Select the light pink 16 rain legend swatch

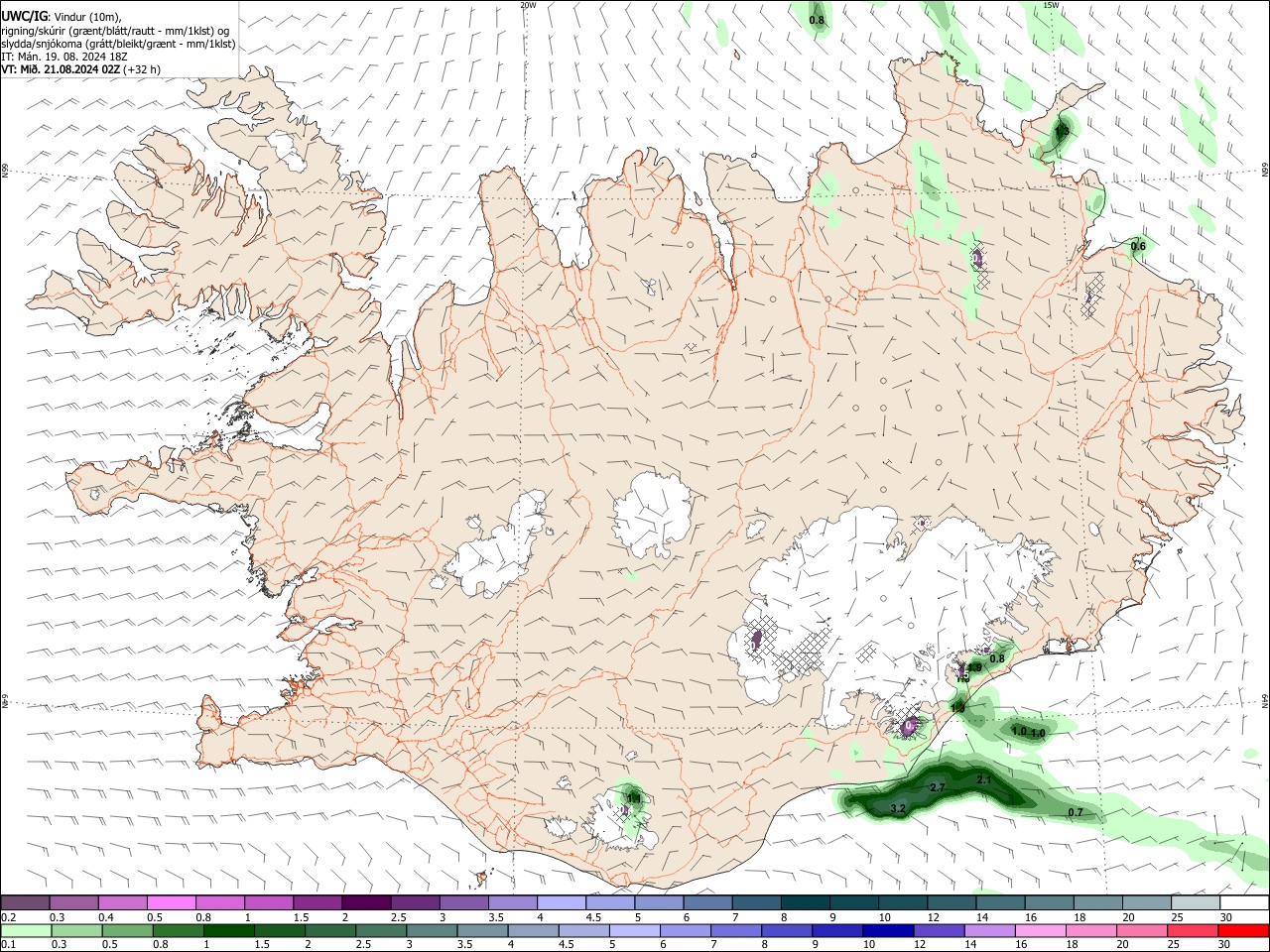(1042, 931)
